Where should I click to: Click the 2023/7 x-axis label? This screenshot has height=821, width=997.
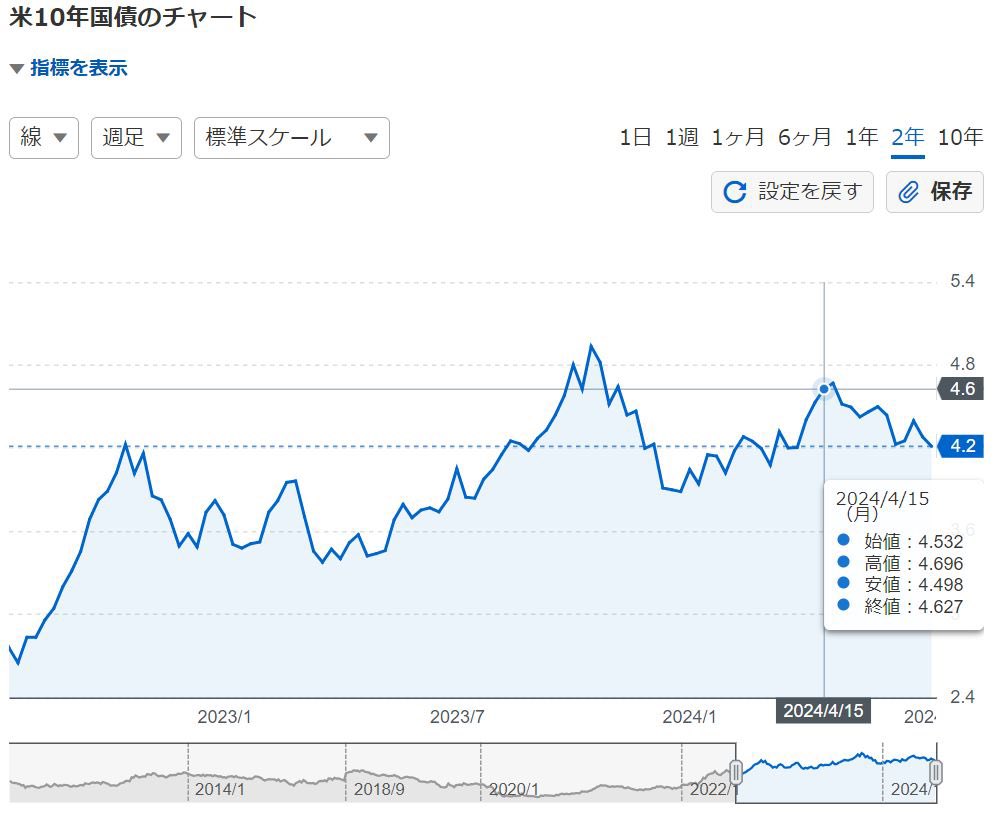pyautogui.click(x=457, y=717)
